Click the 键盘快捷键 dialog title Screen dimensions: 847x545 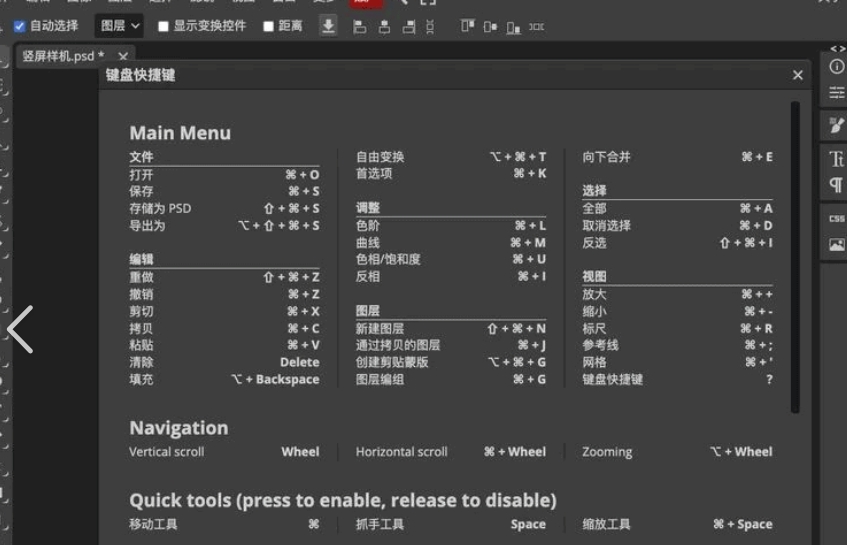coord(140,75)
